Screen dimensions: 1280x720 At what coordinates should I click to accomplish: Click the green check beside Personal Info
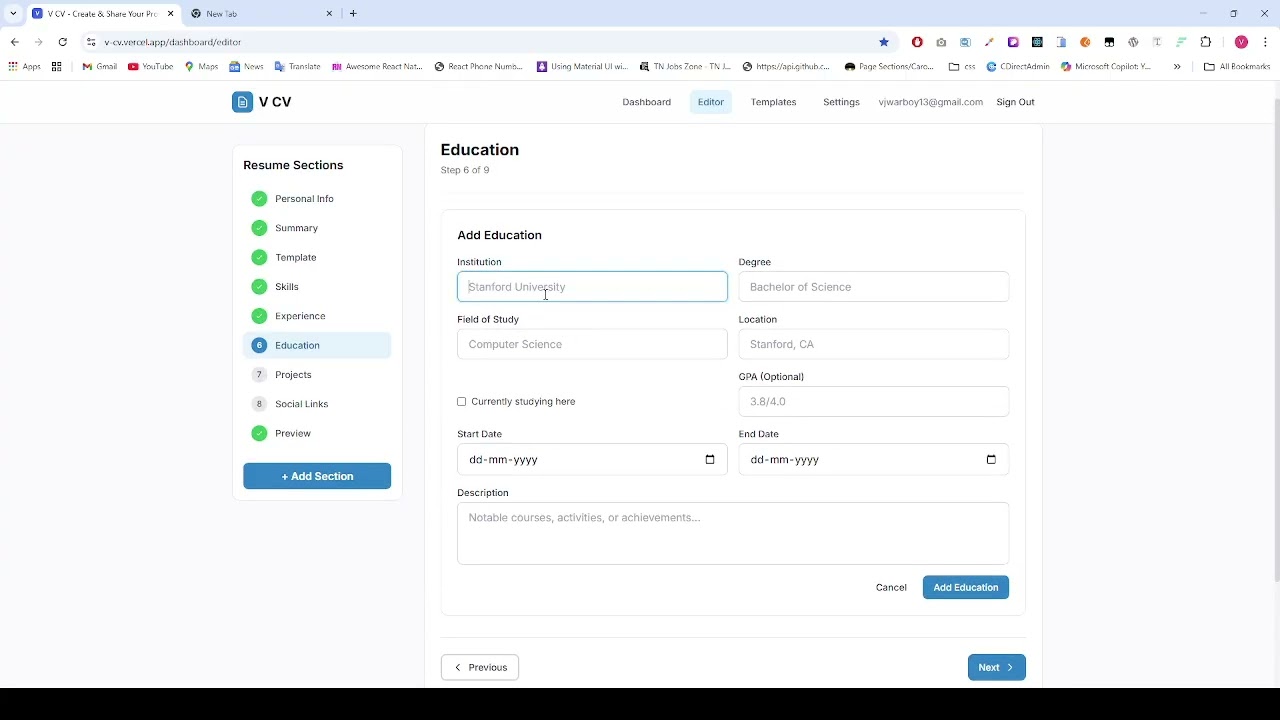[x=259, y=199]
